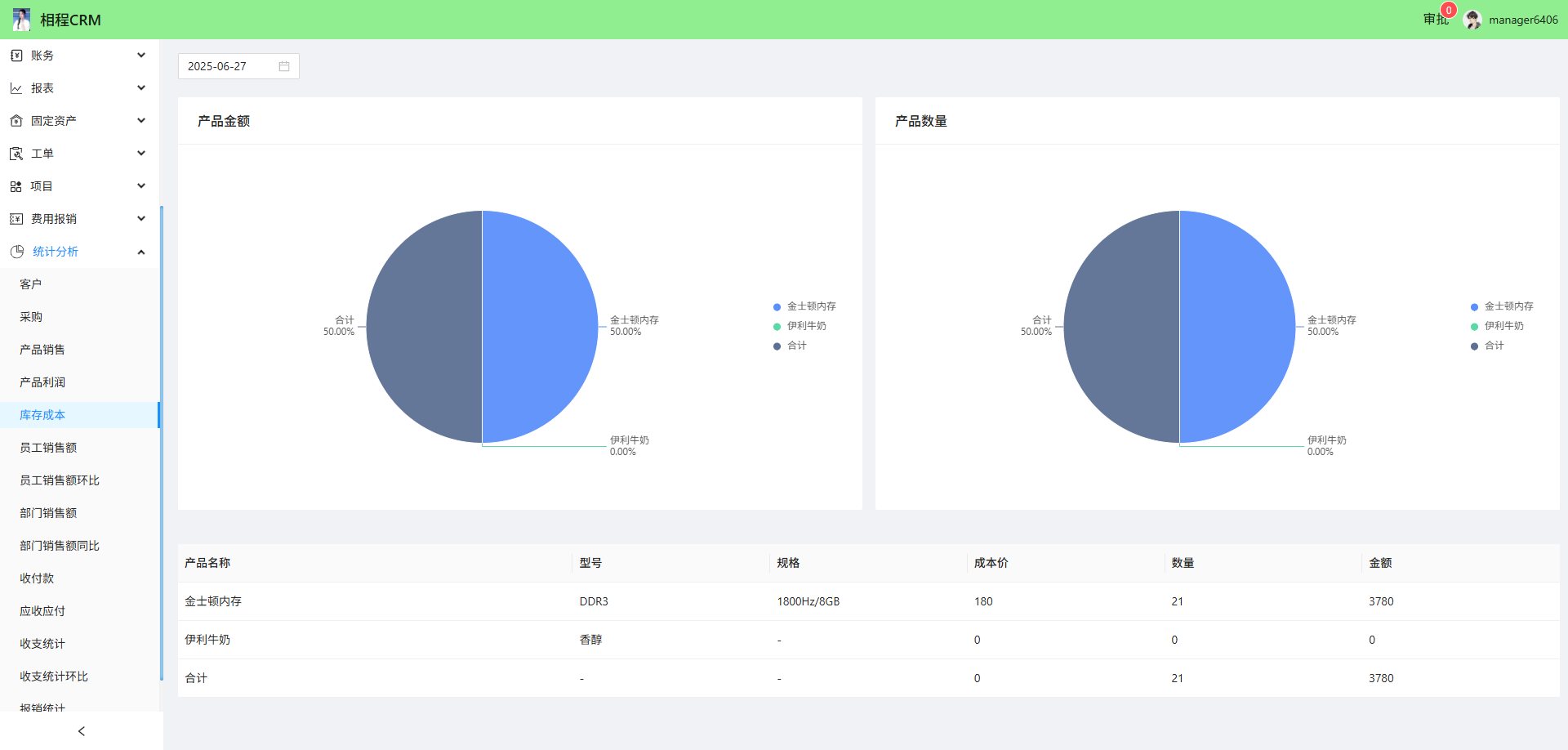Click the 固定资产 sidebar icon

16,121
